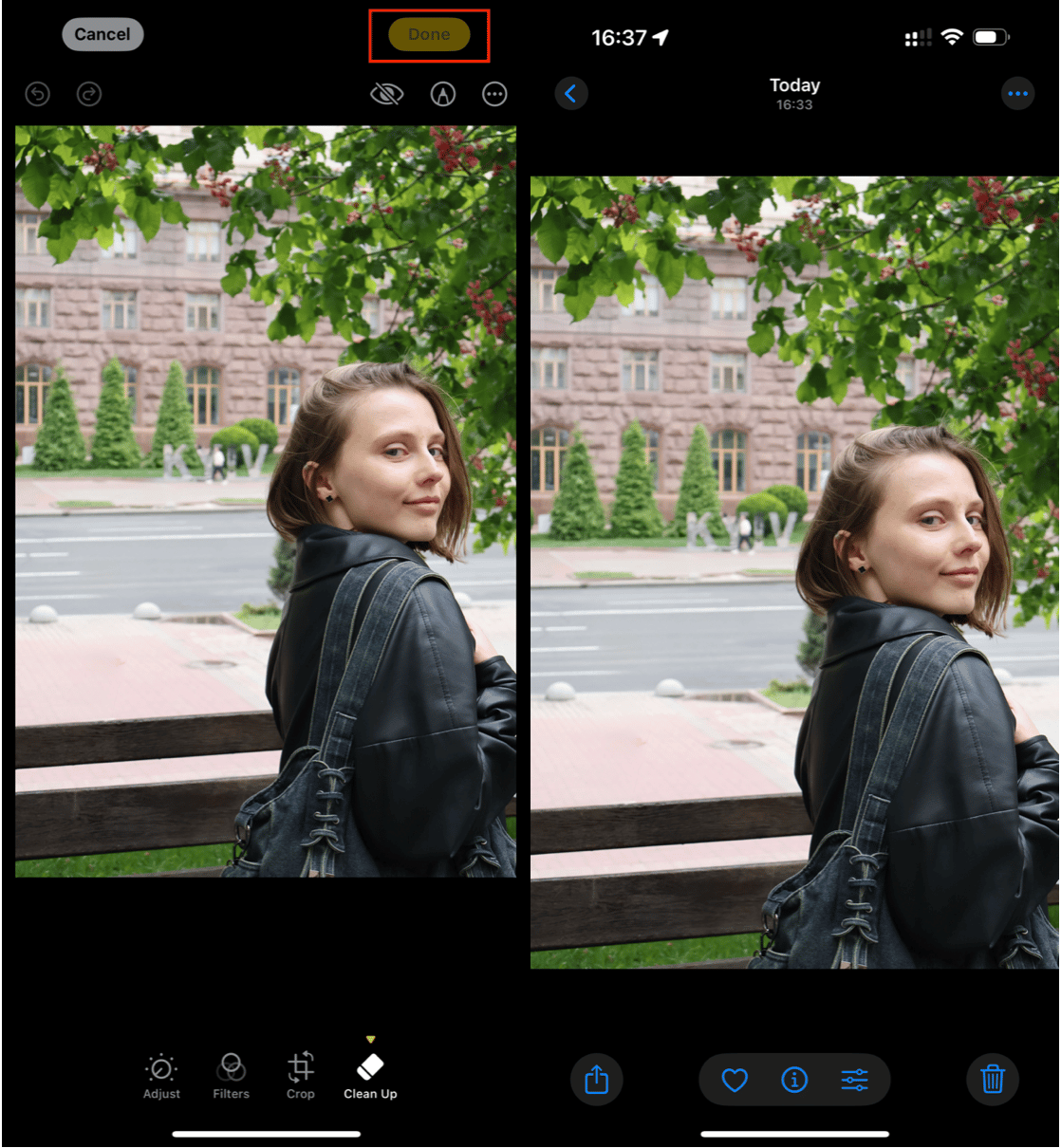Screen dimensions: 1061x1148
Task: Favorite the photo with the heart
Action: (735, 1080)
